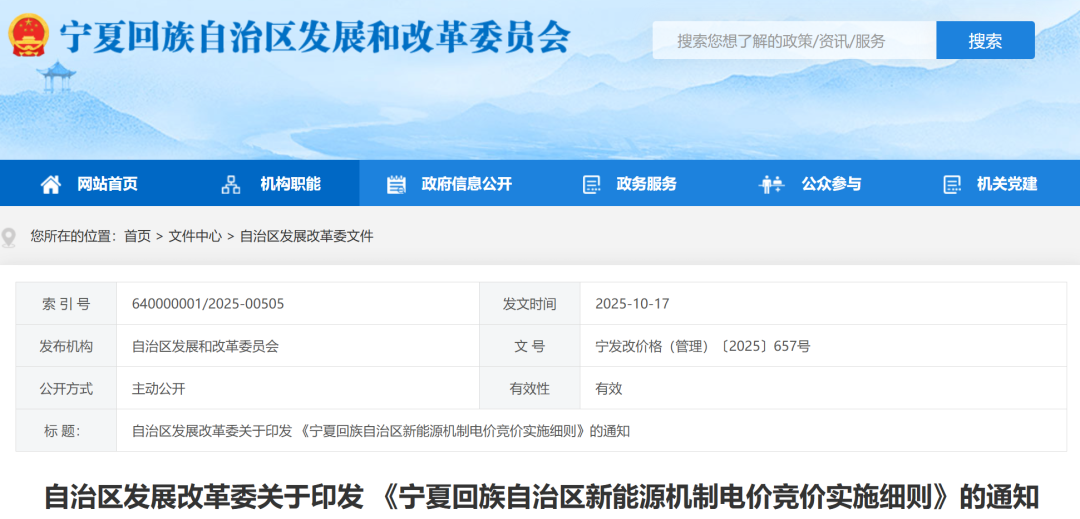Viewport: 1080px width, 519px height.
Task: Click the 宁夏回族自治区发展和改革委员会 site title
Action: point(315,36)
